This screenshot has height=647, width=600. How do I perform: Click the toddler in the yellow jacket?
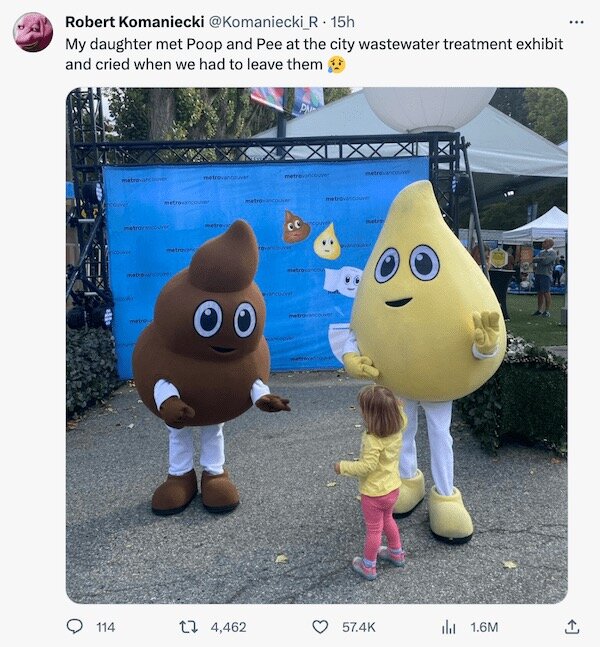tap(376, 481)
